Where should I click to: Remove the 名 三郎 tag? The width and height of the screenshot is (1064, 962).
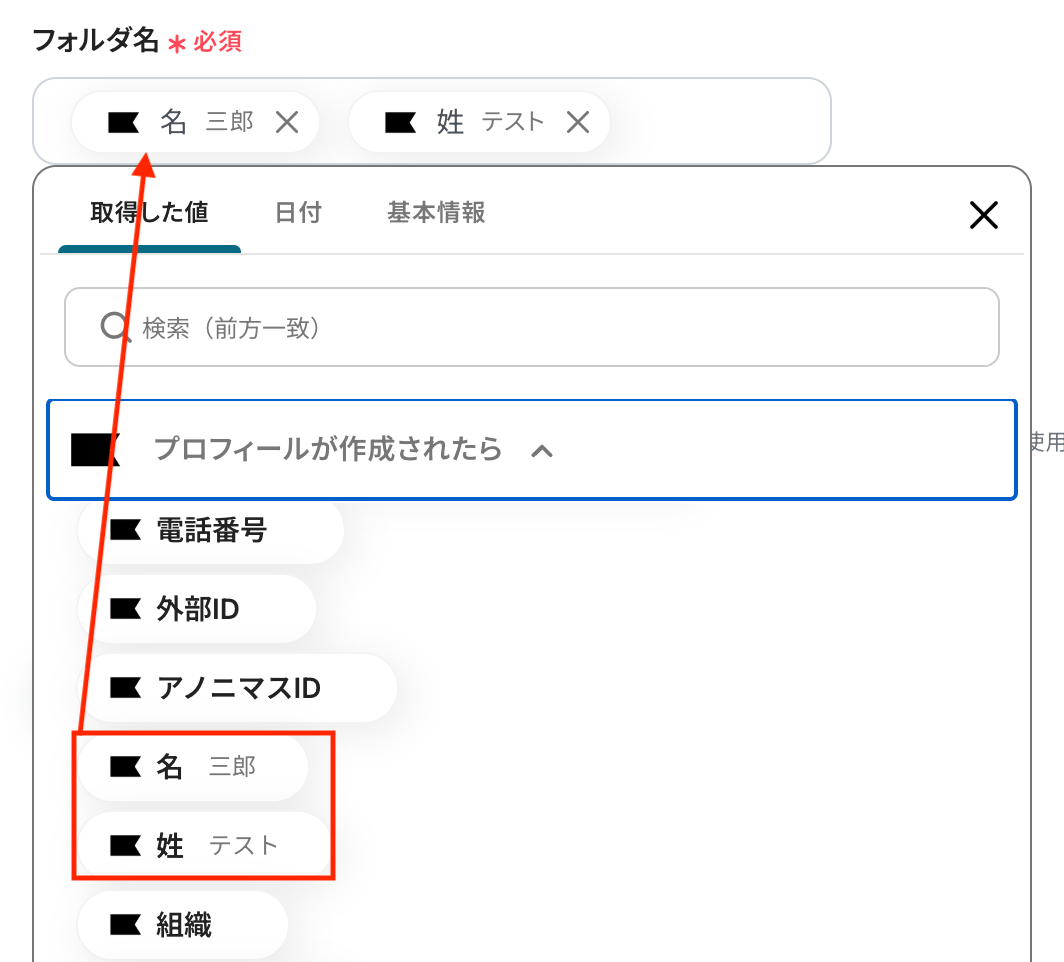coord(287,123)
